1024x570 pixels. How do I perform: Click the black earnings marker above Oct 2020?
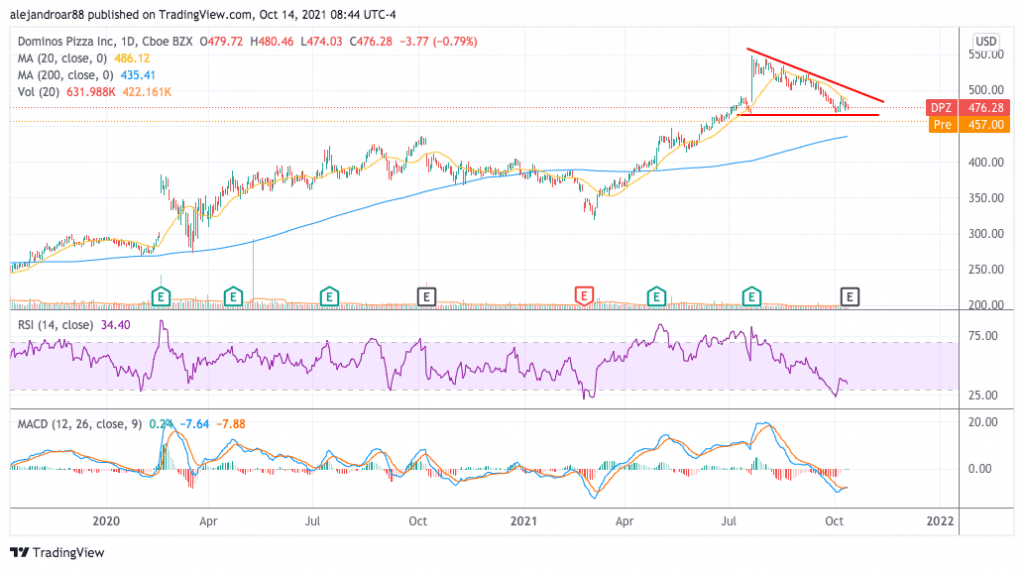click(426, 297)
